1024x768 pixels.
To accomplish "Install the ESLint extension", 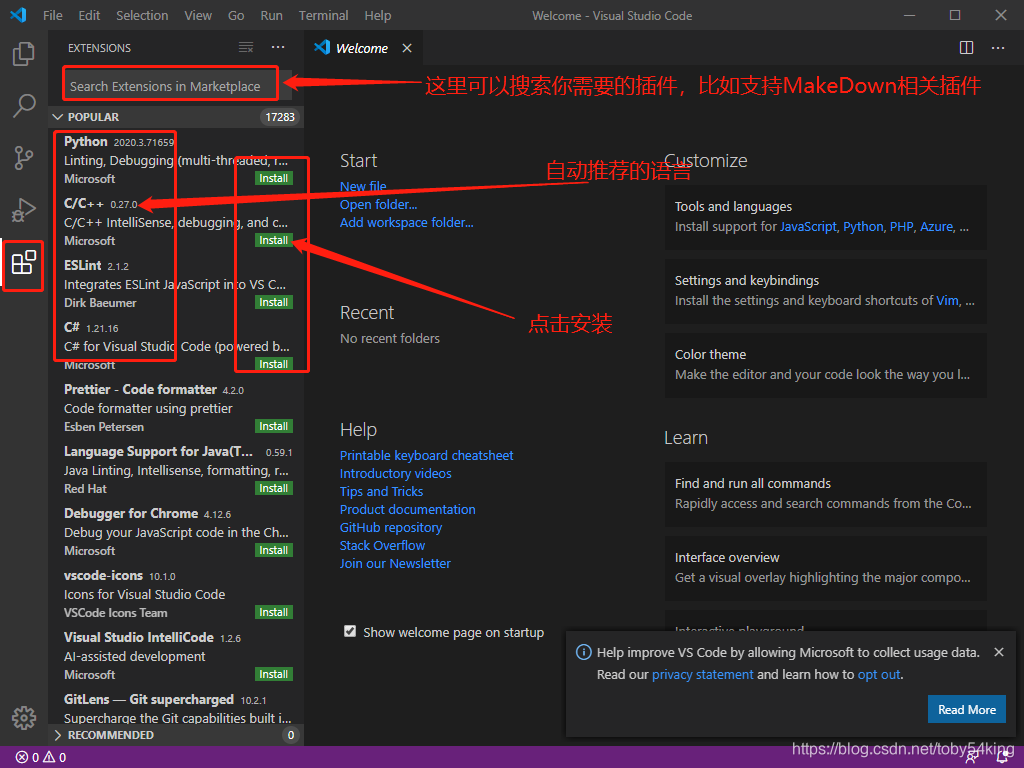I will click(274, 302).
